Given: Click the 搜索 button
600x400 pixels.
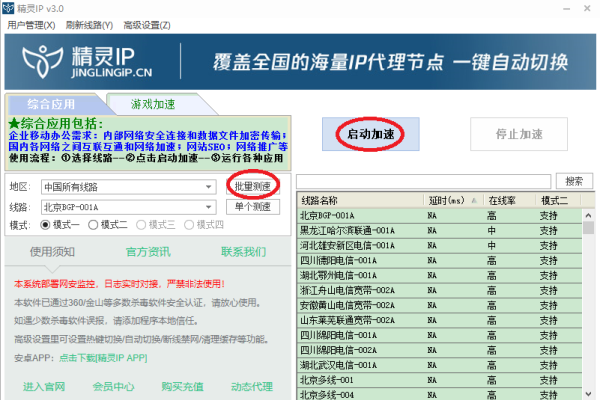Looking at the screenshot, I should tap(574, 181).
